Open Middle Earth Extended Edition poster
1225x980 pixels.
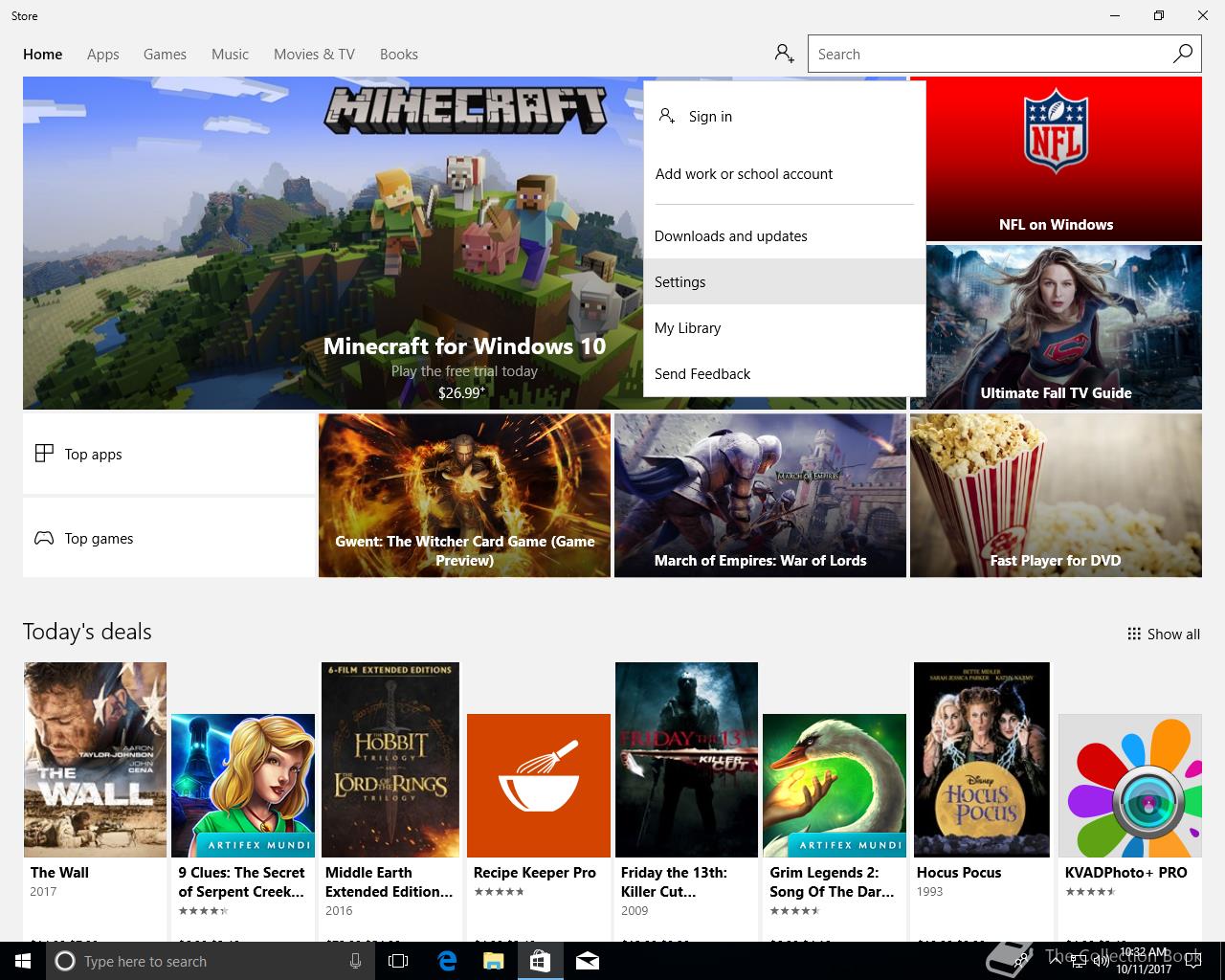pos(390,760)
